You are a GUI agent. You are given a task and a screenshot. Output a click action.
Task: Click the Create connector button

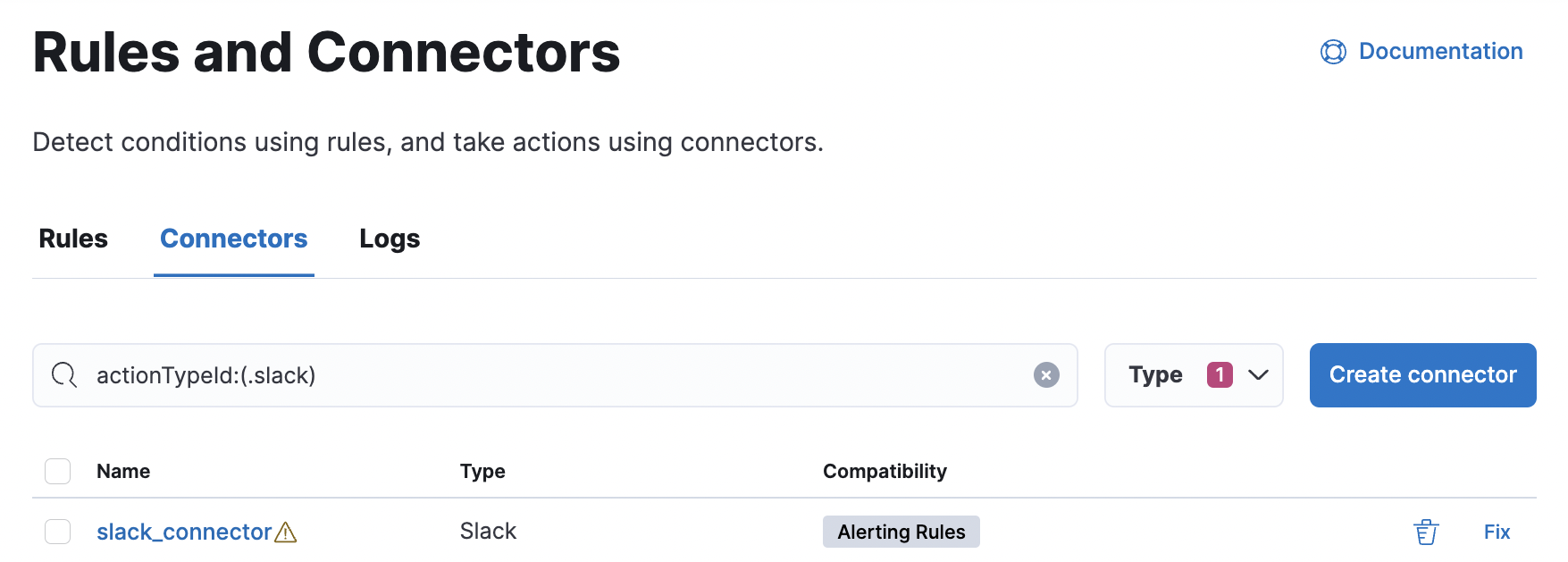pos(1421,375)
